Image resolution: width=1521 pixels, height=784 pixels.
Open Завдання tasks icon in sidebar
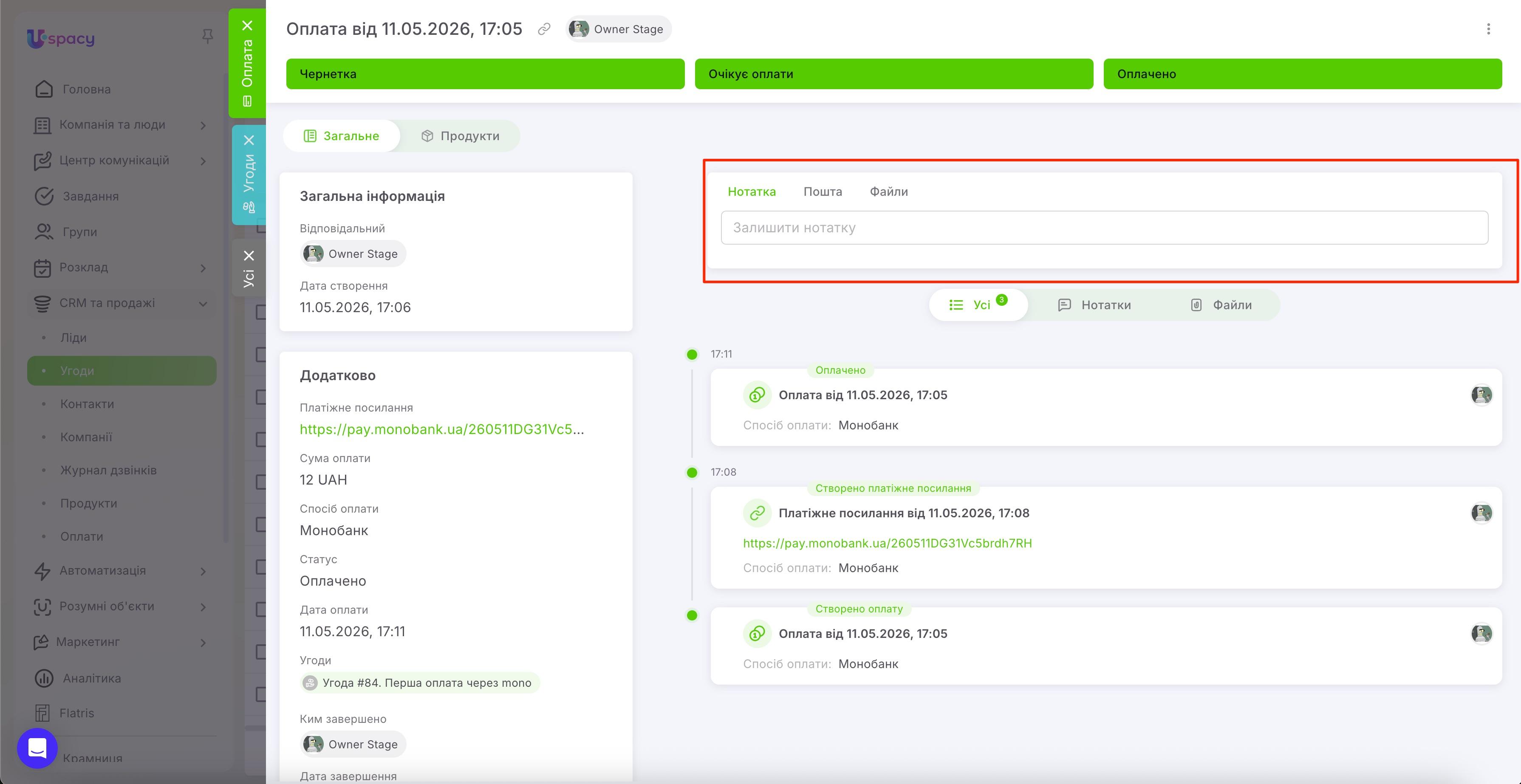(44, 196)
